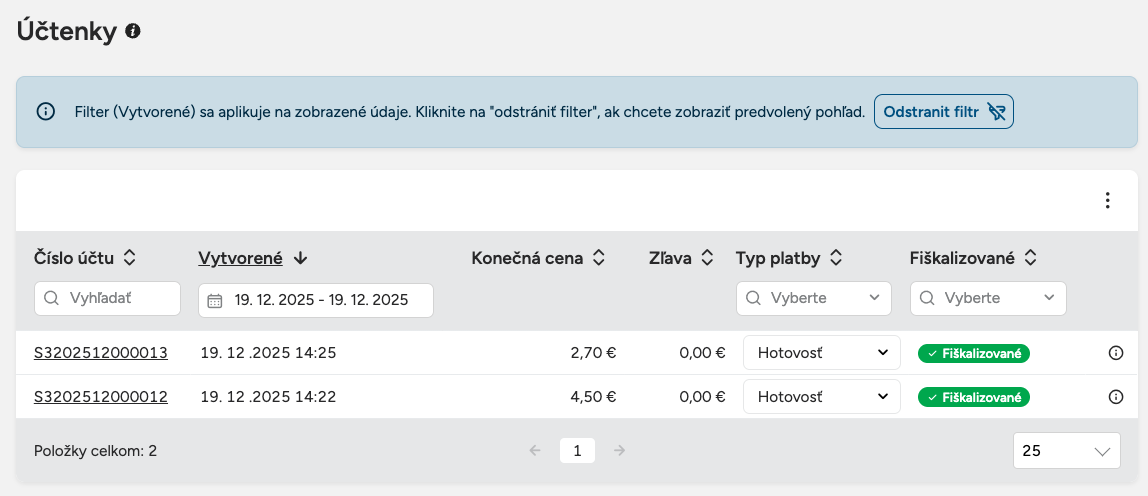Show info for receipt S3202512000012
The height and width of the screenshot is (496, 1148).
coord(1116,397)
